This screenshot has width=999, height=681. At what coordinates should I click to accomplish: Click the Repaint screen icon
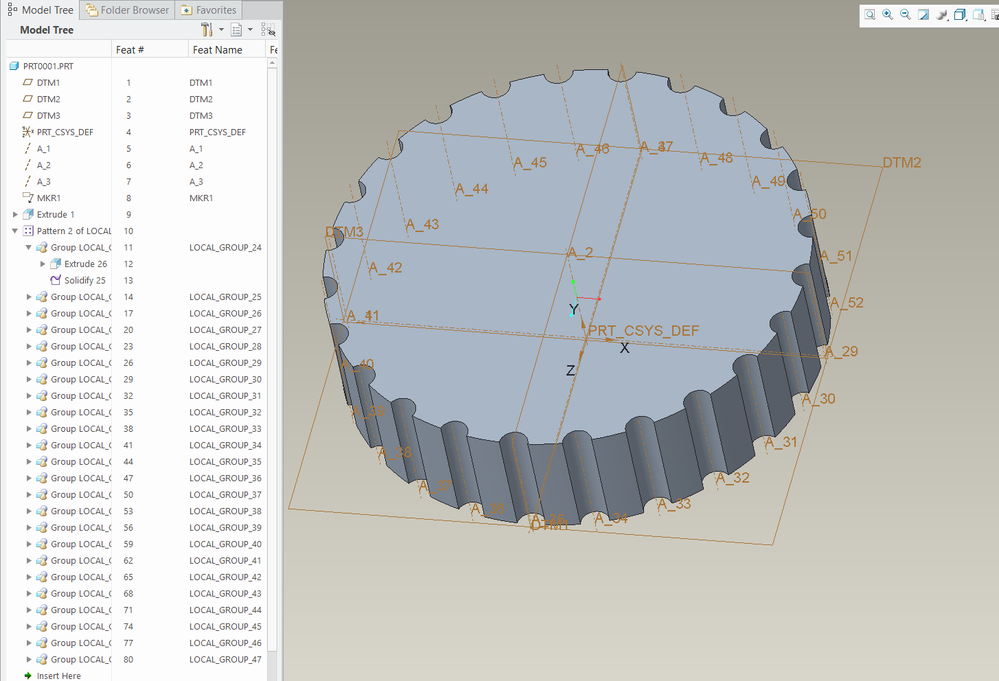pos(923,15)
